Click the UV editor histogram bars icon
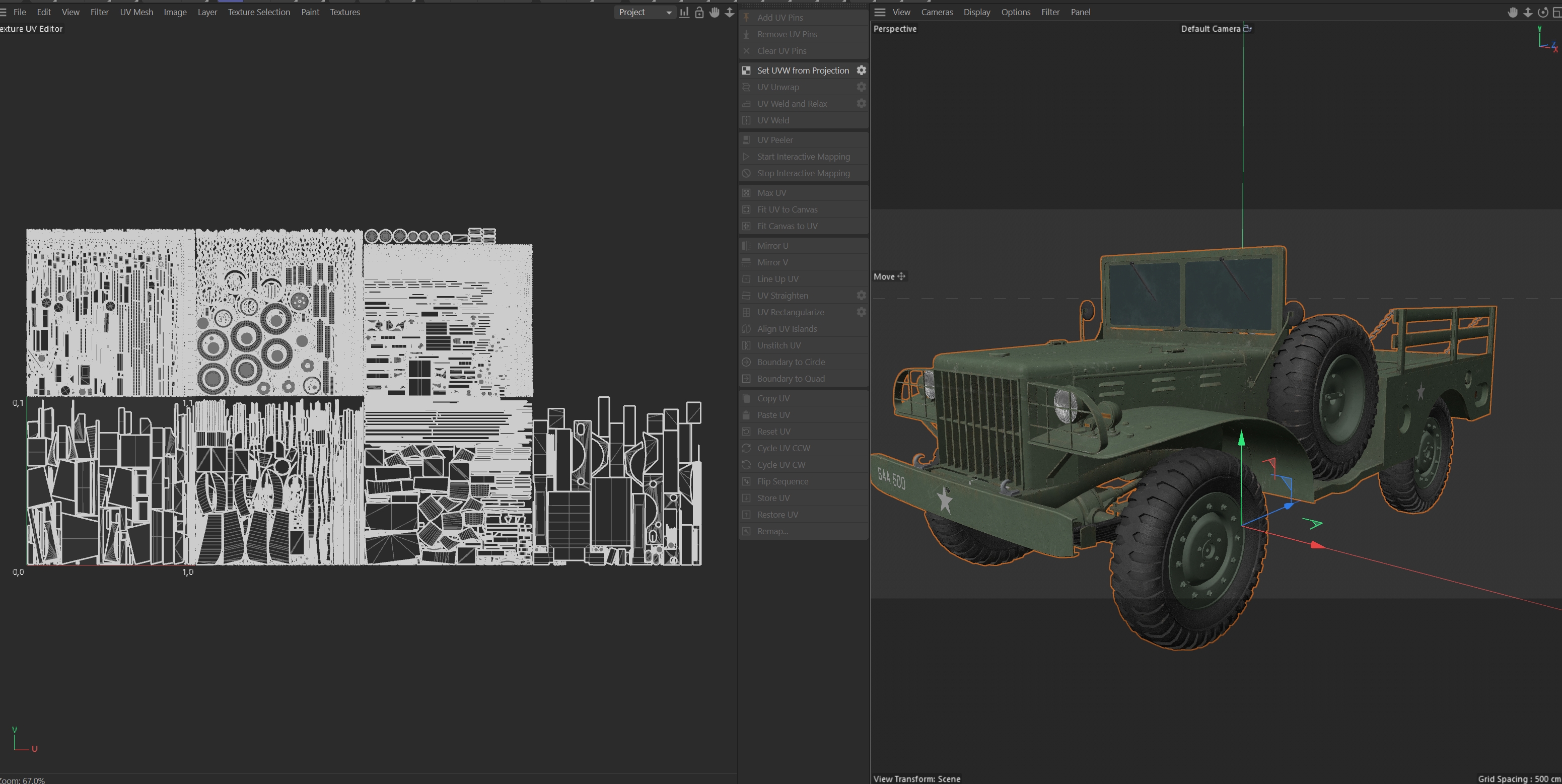This screenshot has width=1562, height=784. (684, 12)
